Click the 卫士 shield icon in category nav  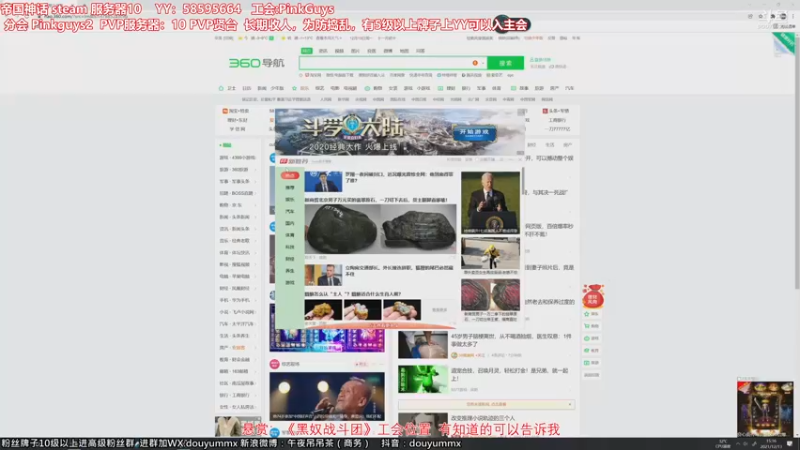coord(221,88)
